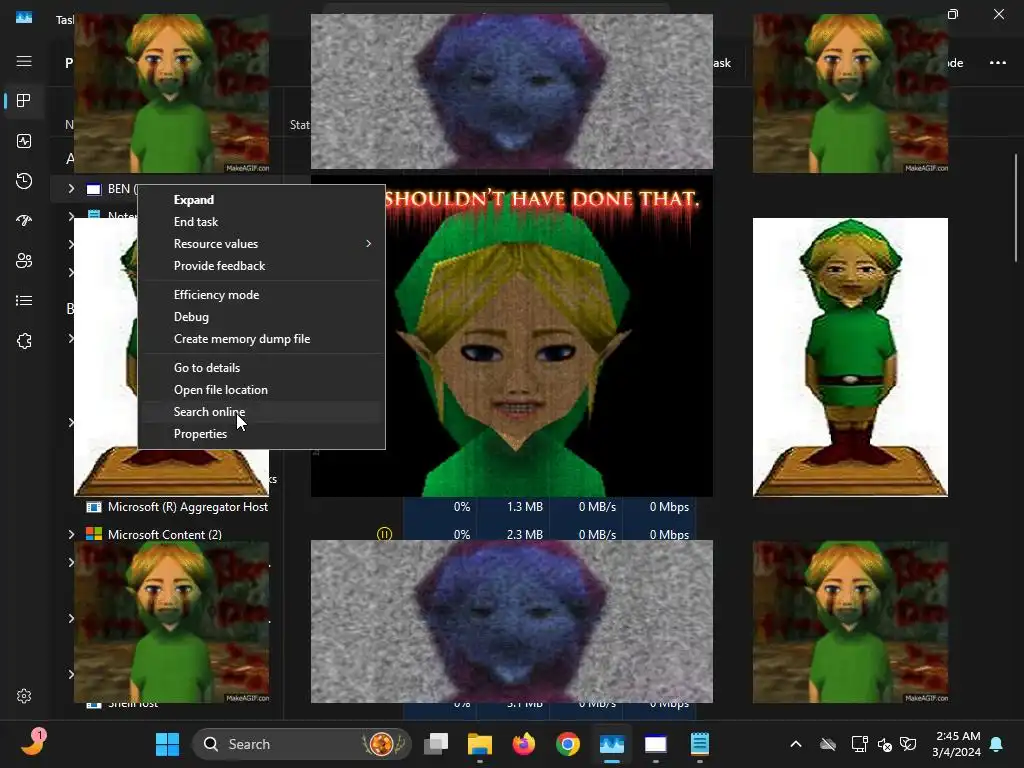Open the Services page puzzle icon

(x=24, y=341)
